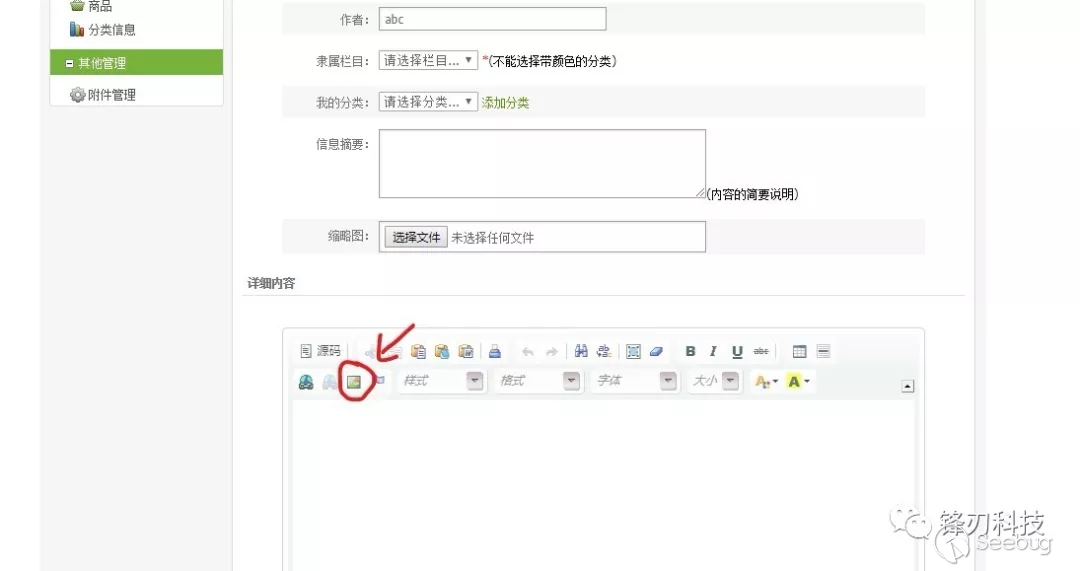The image size is (1080, 571).
Task: Click the print icon in editor toolbar
Action: point(494,351)
